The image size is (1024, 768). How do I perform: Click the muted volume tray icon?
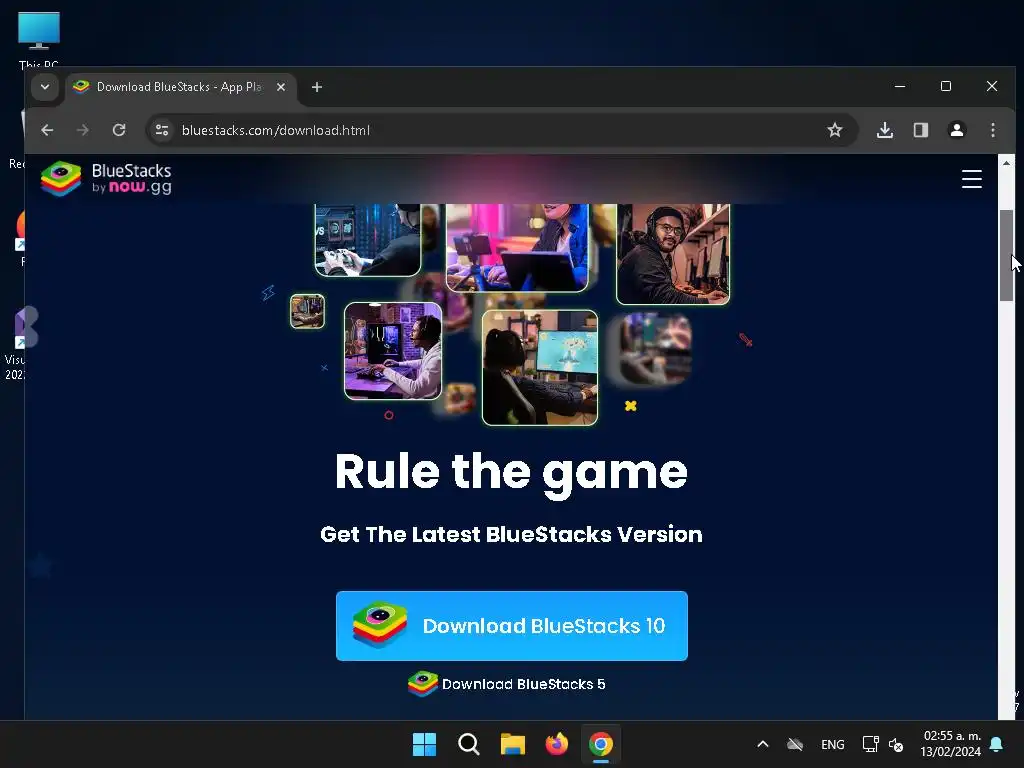[896, 744]
